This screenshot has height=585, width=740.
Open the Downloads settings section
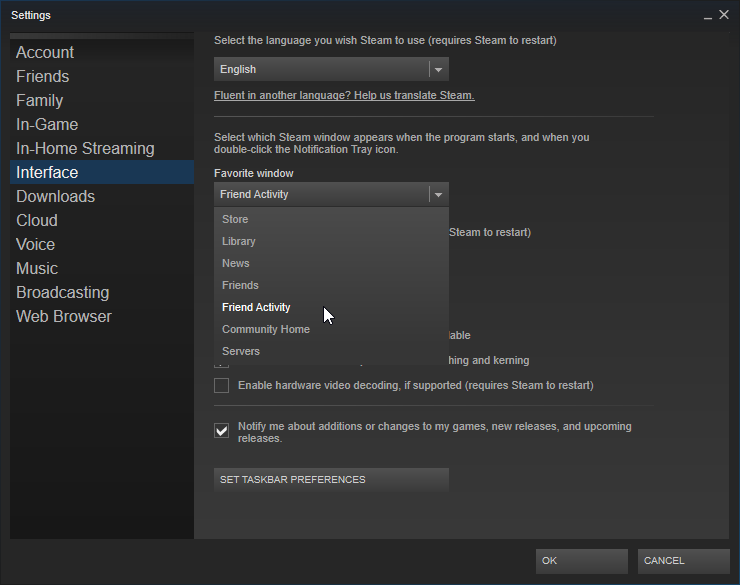(102, 196)
